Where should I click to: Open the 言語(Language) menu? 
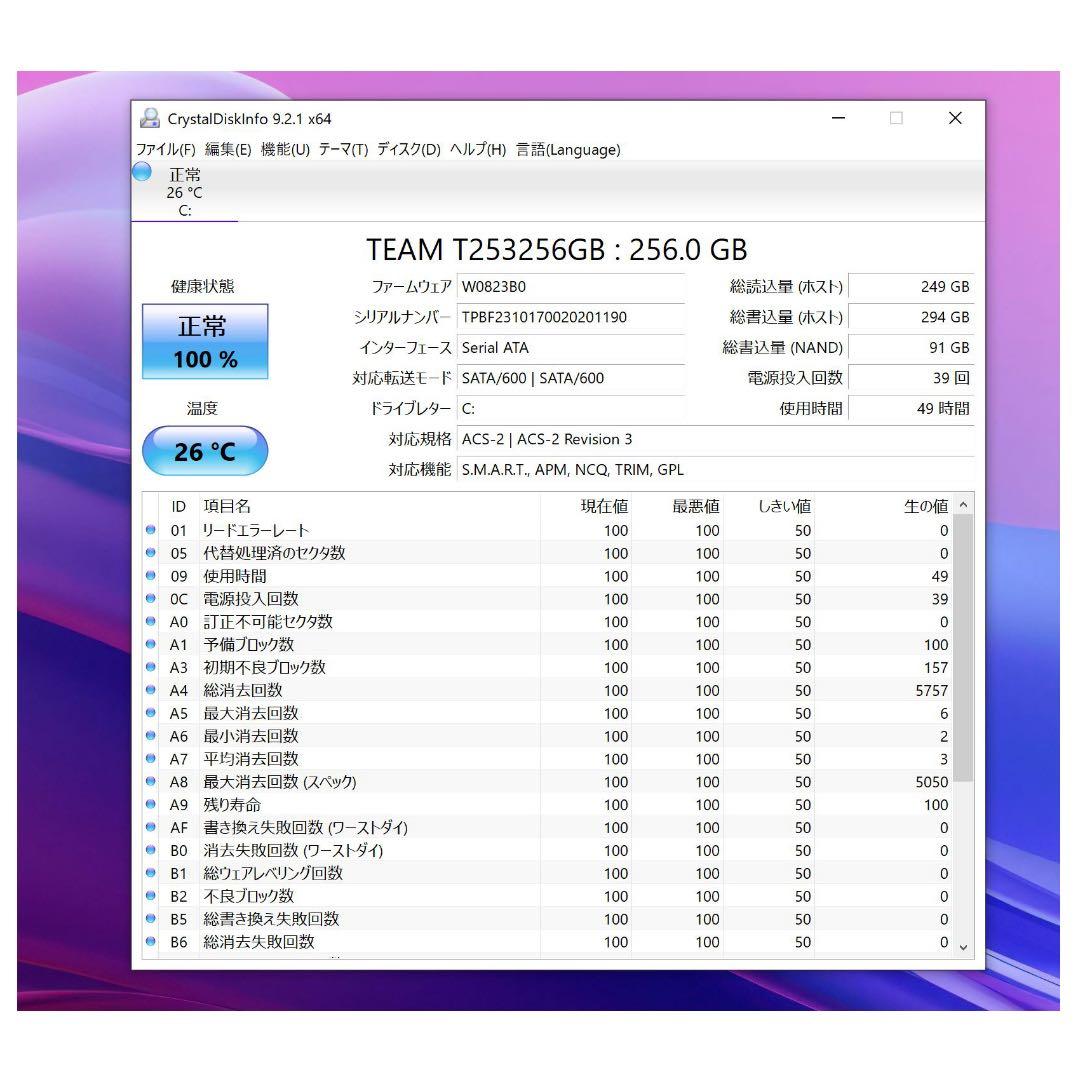[567, 150]
